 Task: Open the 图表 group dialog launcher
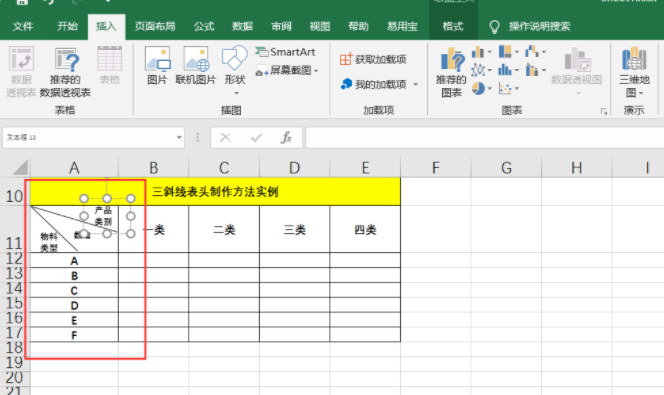[x=603, y=111]
